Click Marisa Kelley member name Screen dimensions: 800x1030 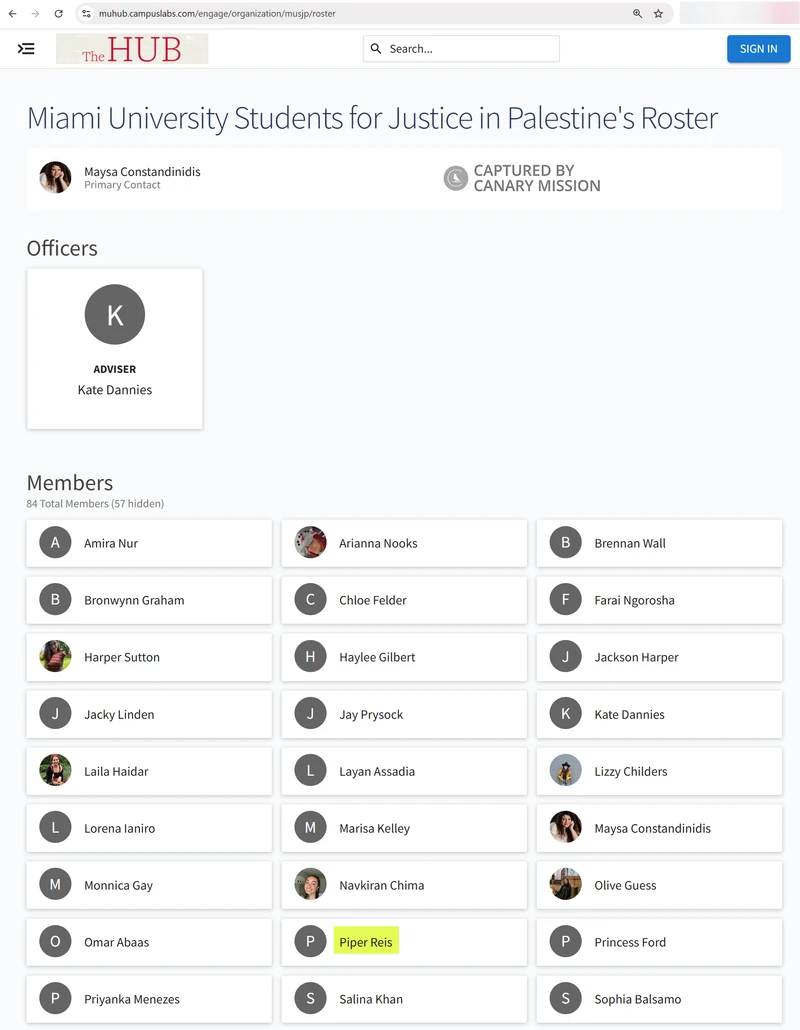coord(374,828)
